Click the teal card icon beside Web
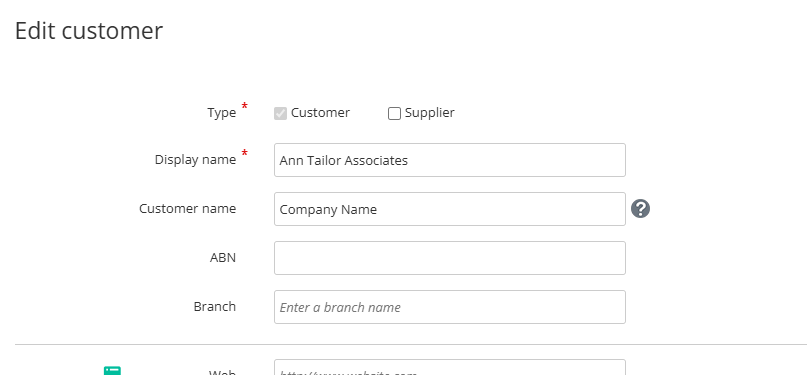 (112, 370)
